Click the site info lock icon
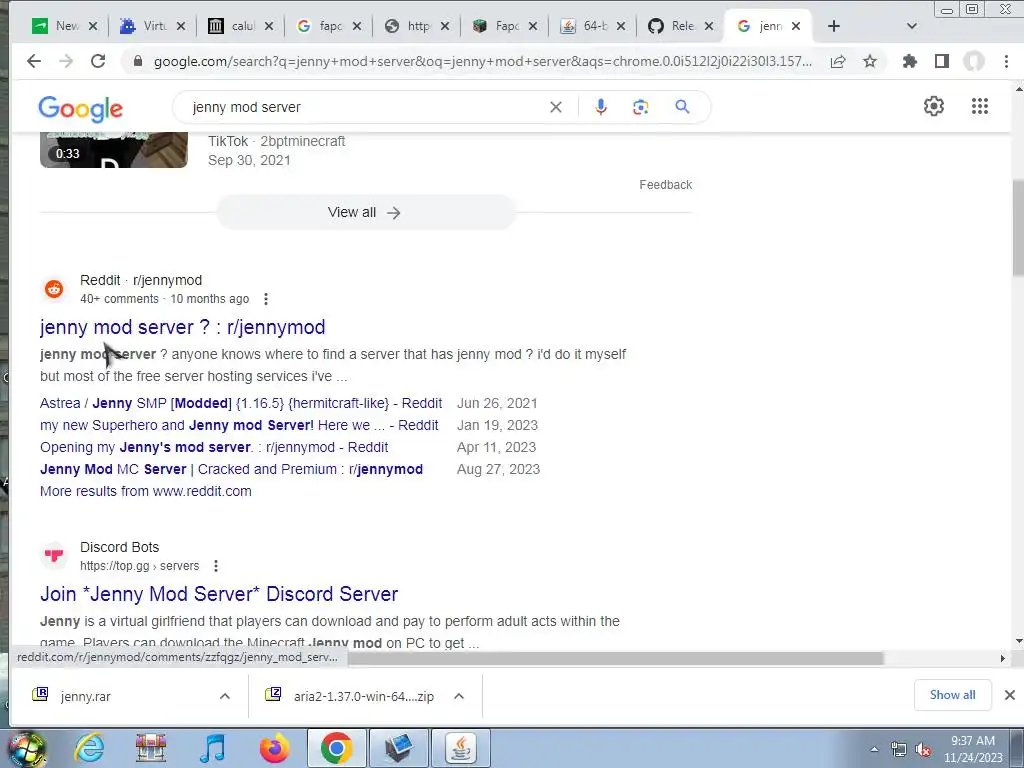 137,61
